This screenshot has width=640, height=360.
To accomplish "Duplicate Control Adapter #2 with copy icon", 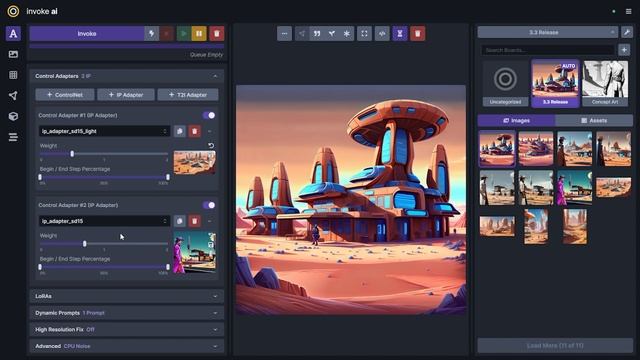I will pyautogui.click(x=180, y=221).
